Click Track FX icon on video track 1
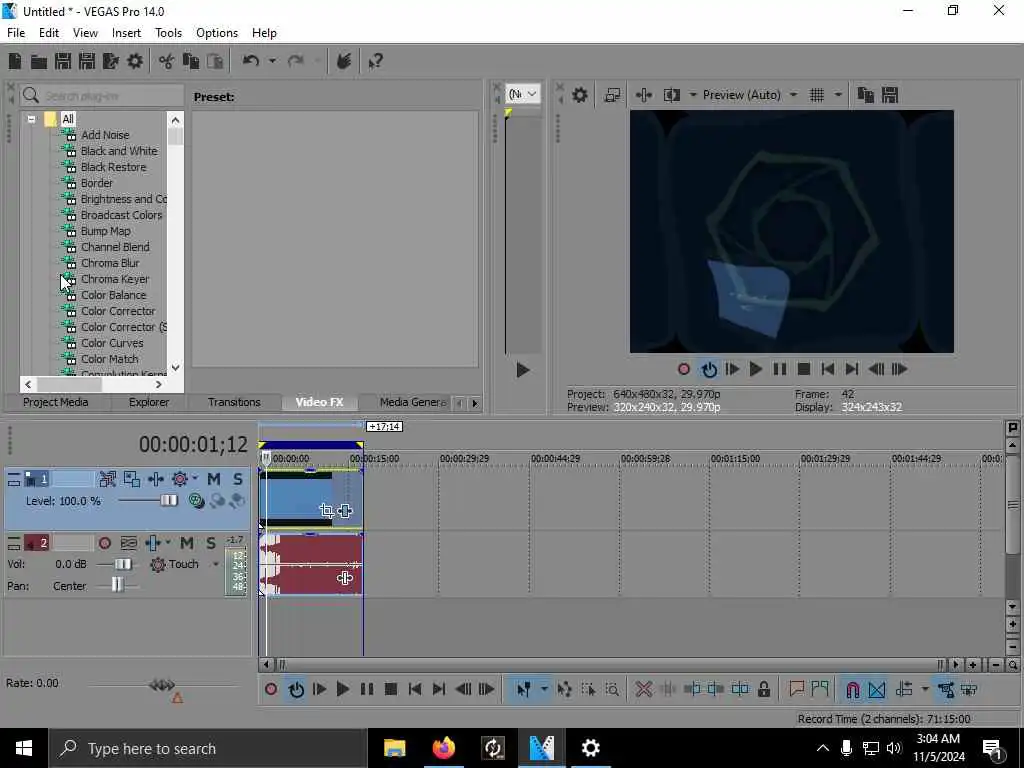Image resolution: width=1024 pixels, height=768 pixels. point(156,479)
